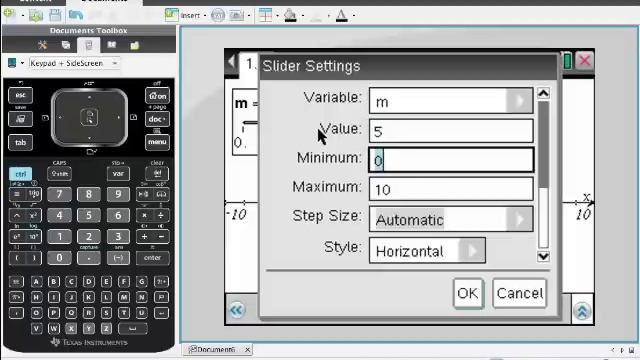Click the touchpad center click button
Screen dimensions: 640x360
point(89,118)
